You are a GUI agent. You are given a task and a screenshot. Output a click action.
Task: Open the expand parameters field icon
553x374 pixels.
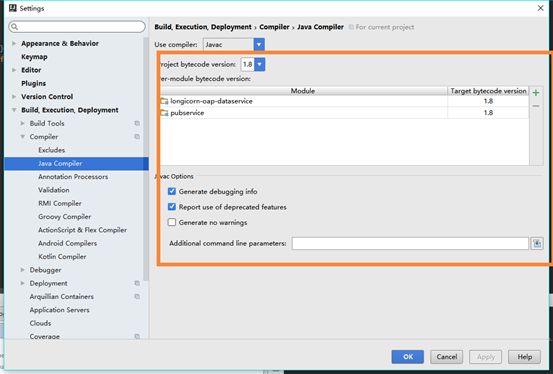click(x=537, y=243)
